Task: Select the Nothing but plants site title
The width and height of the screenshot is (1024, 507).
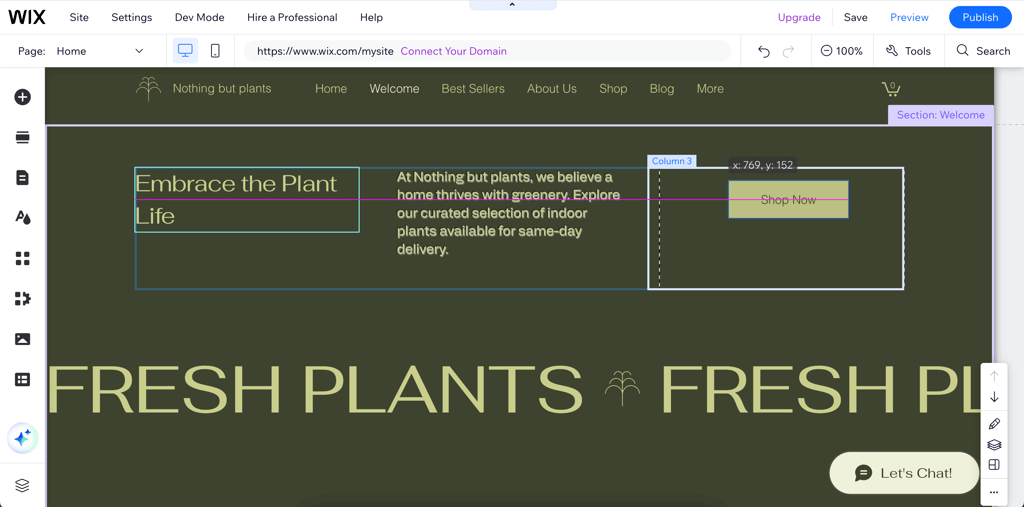Action: [221, 88]
